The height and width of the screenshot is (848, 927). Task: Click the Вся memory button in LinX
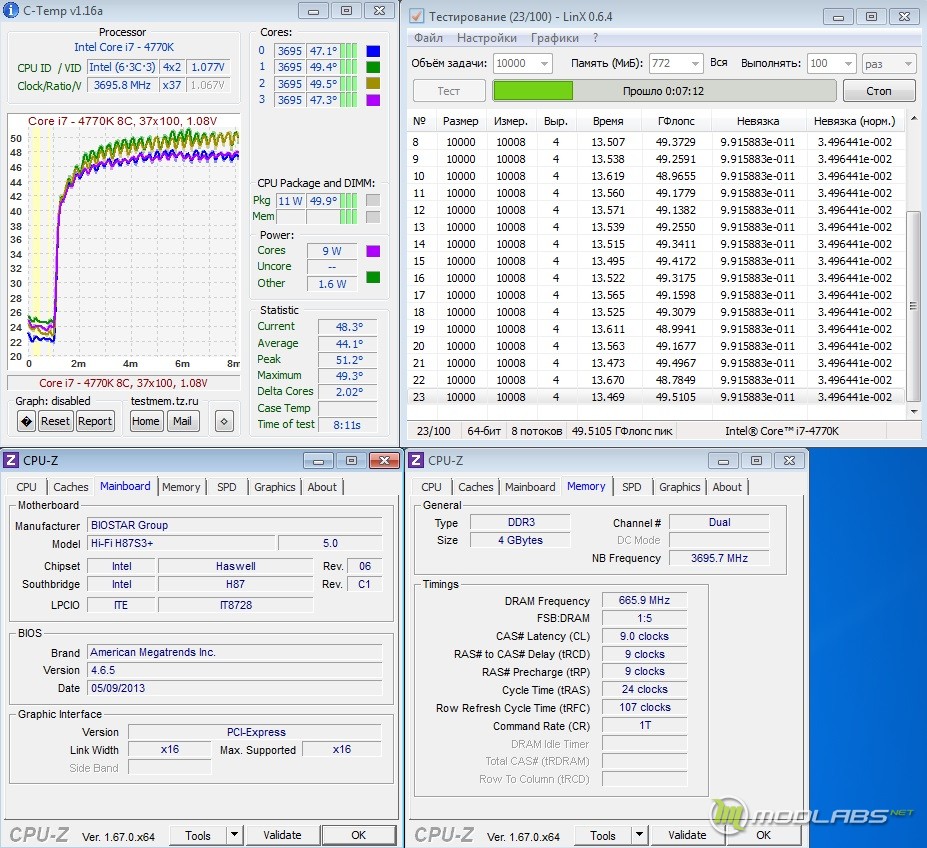718,63
